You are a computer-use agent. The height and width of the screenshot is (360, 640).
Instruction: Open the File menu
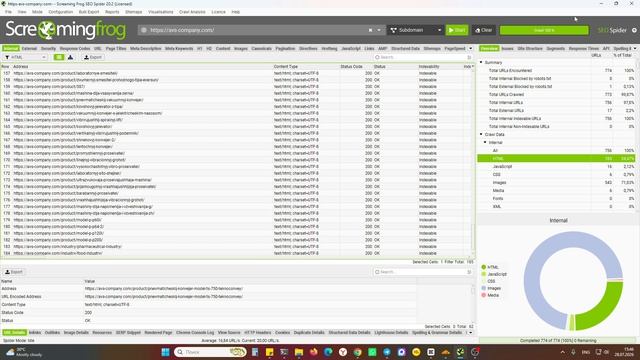point(8,12)
